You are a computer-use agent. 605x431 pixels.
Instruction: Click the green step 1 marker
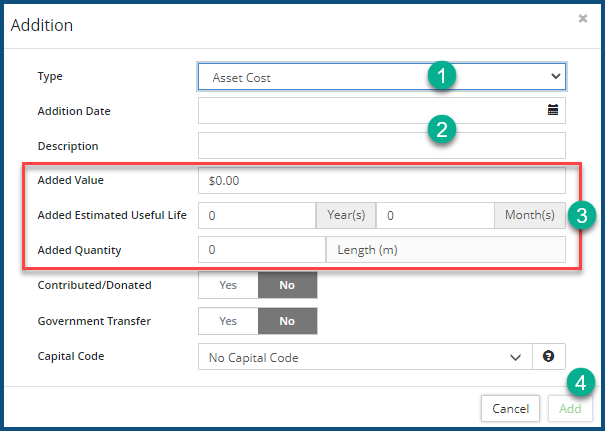pos(441,76)
